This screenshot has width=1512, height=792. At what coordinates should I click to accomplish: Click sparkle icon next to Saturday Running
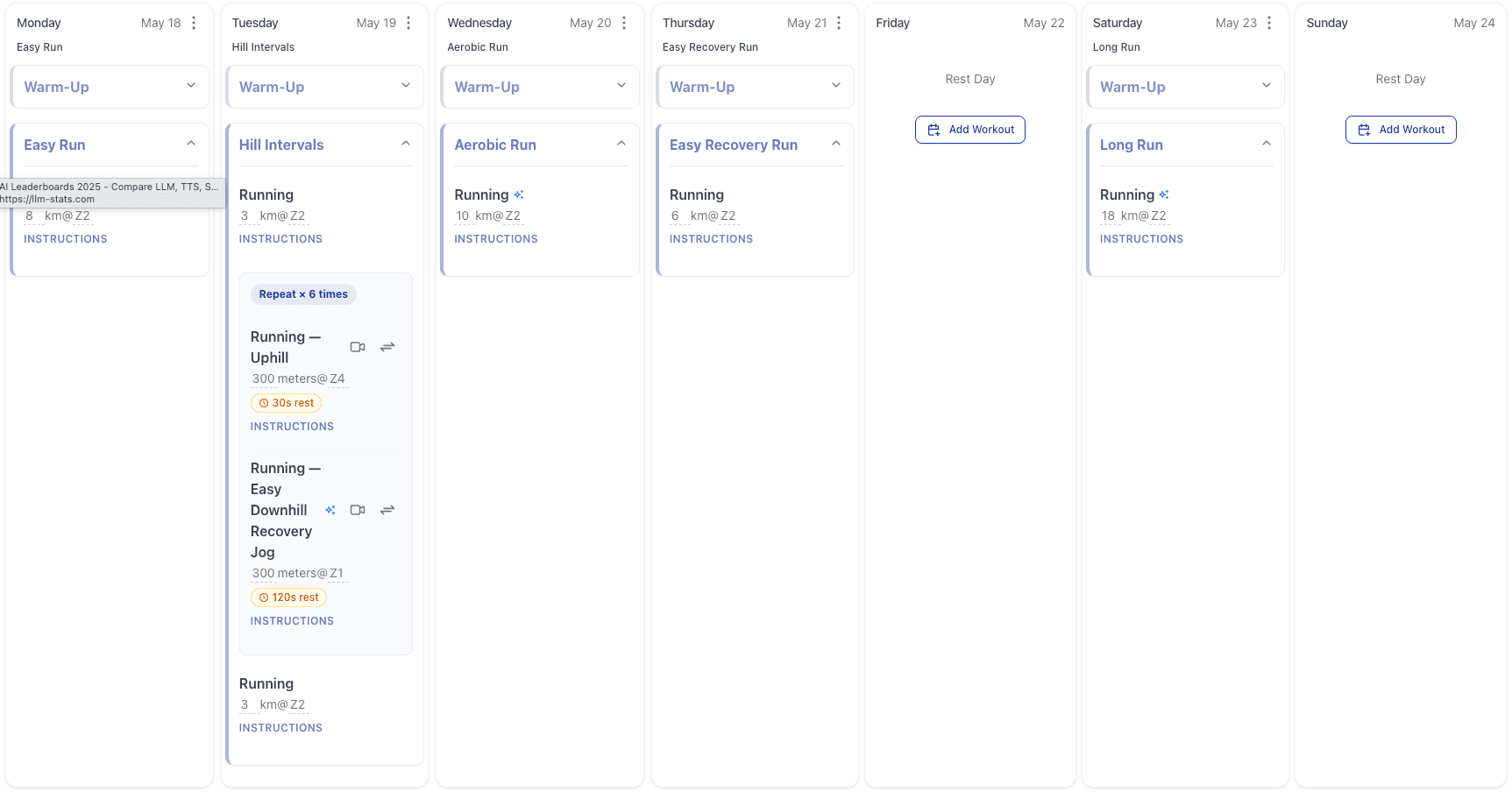[x=1164, y=194]
